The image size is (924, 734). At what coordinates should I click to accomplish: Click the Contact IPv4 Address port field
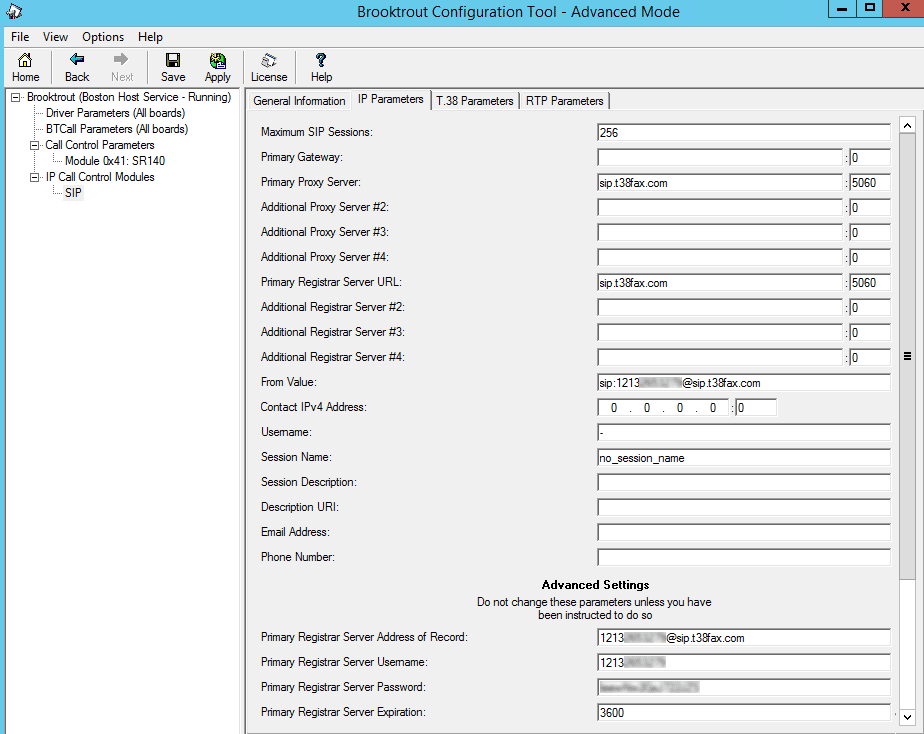coord(756,408)
